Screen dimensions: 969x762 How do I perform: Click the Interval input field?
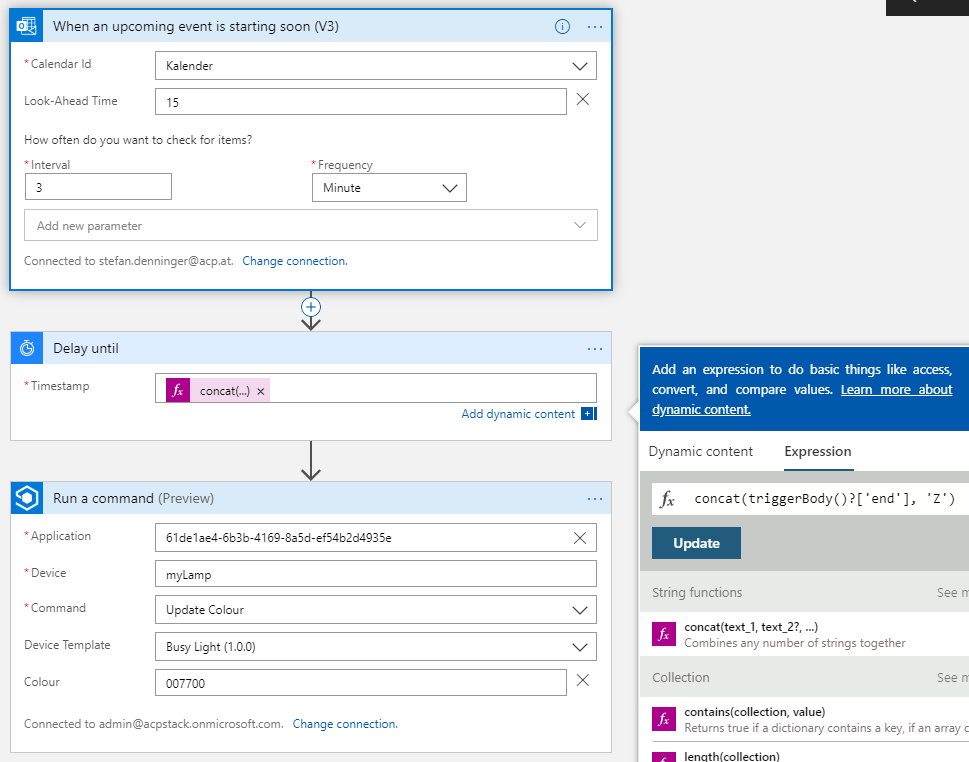point(98,187)
